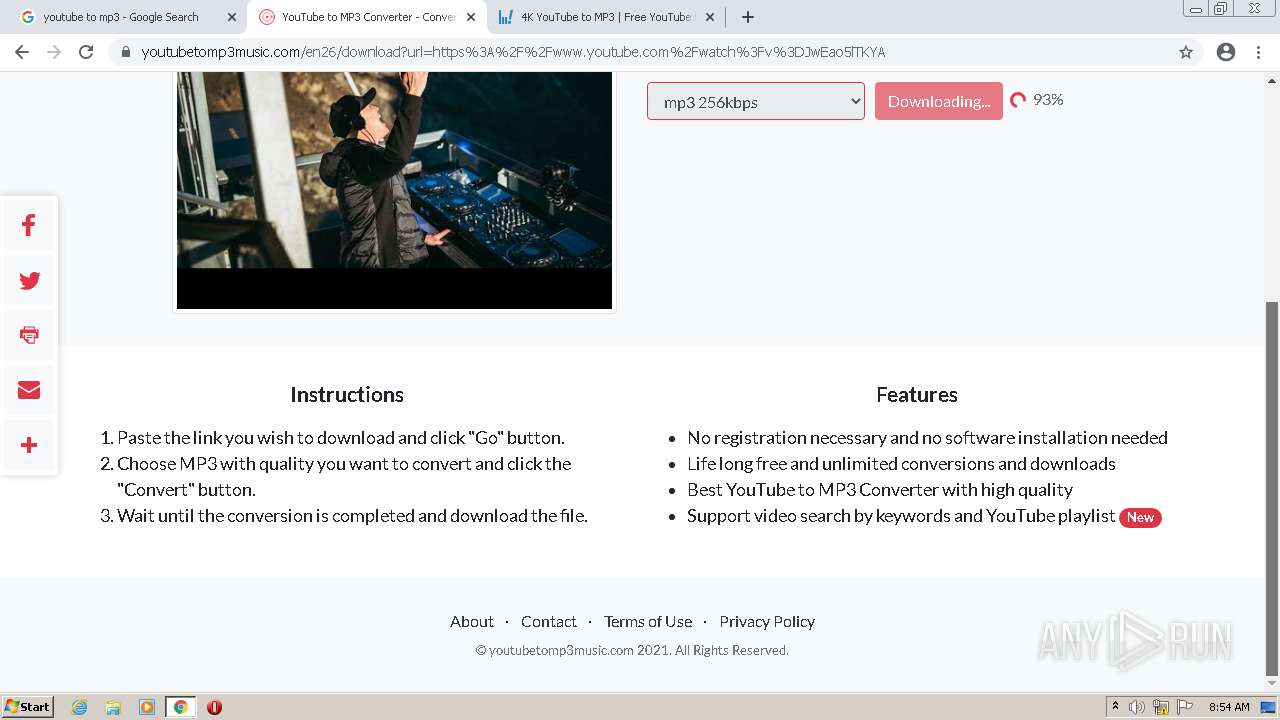Open Chrome three-dot menu
The width and height of the screenshot is (1280, 720).
[x=1259, y=52]
